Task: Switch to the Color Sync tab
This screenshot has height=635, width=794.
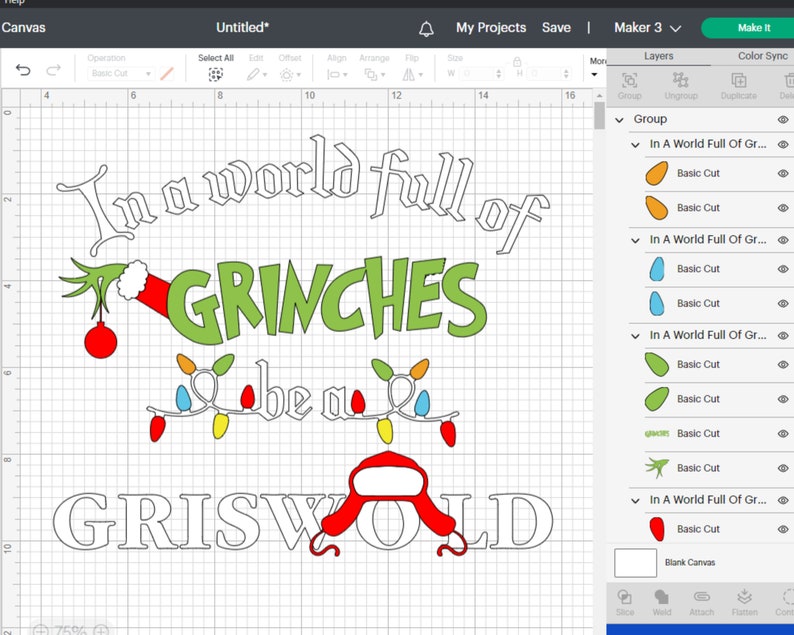Action: pos(763,56)
